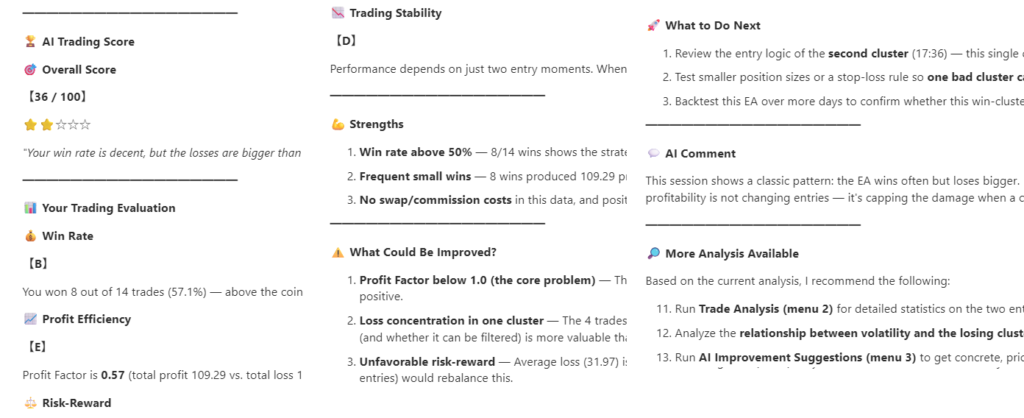Click the money bag icon beside Win Rate
The width and height of the screenshot is (1024, 418).
30,236
